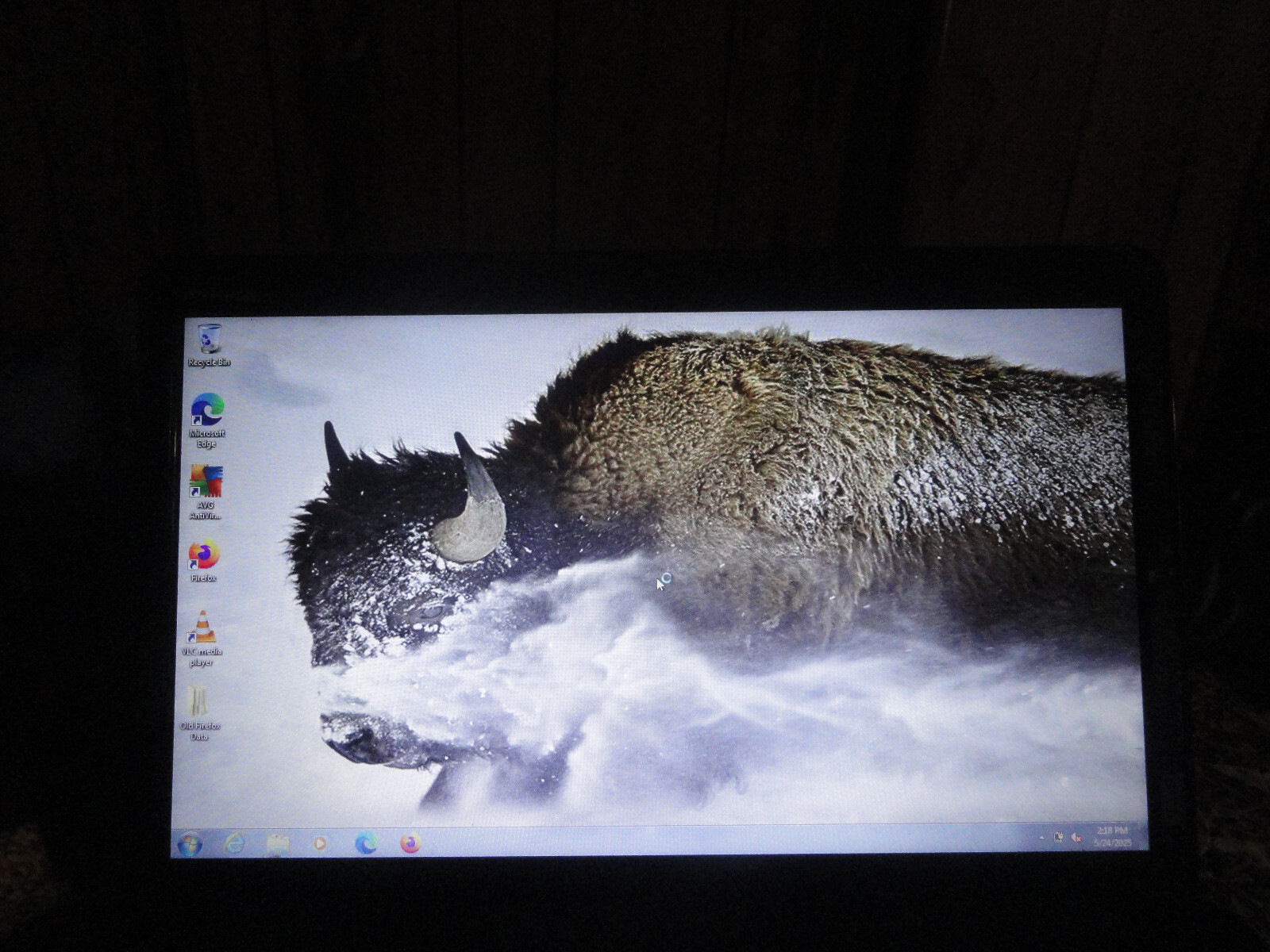The image size is (1270, 952).
Task: Open the Windows Start menu orb
Action: (190, 844)
